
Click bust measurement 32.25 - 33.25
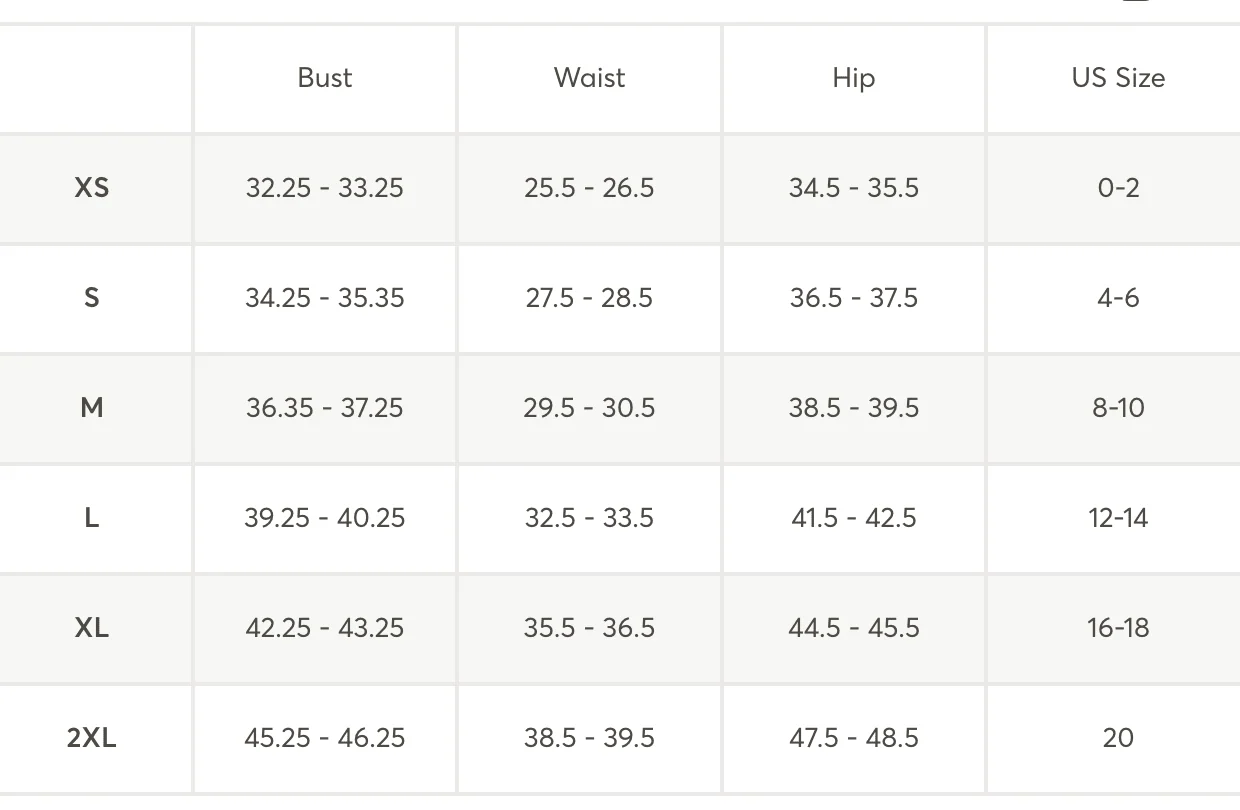point(325,188)
